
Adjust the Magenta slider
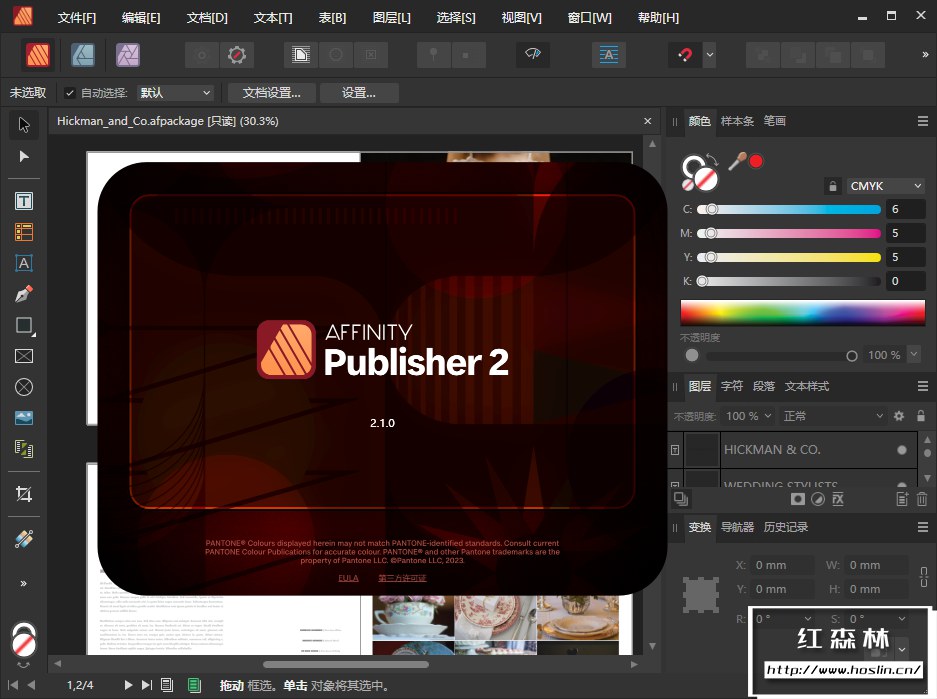(789, 233)
